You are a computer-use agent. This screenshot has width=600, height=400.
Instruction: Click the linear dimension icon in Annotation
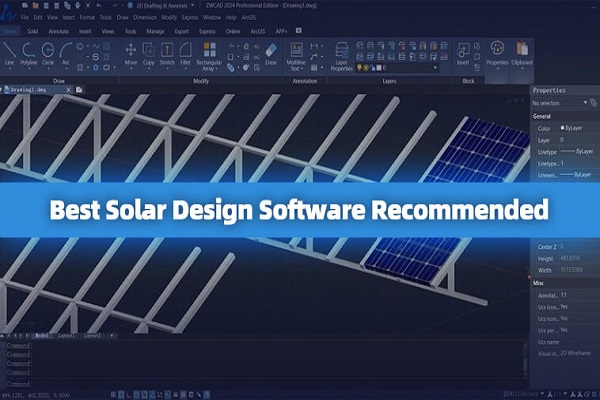(x=314, y=46)
